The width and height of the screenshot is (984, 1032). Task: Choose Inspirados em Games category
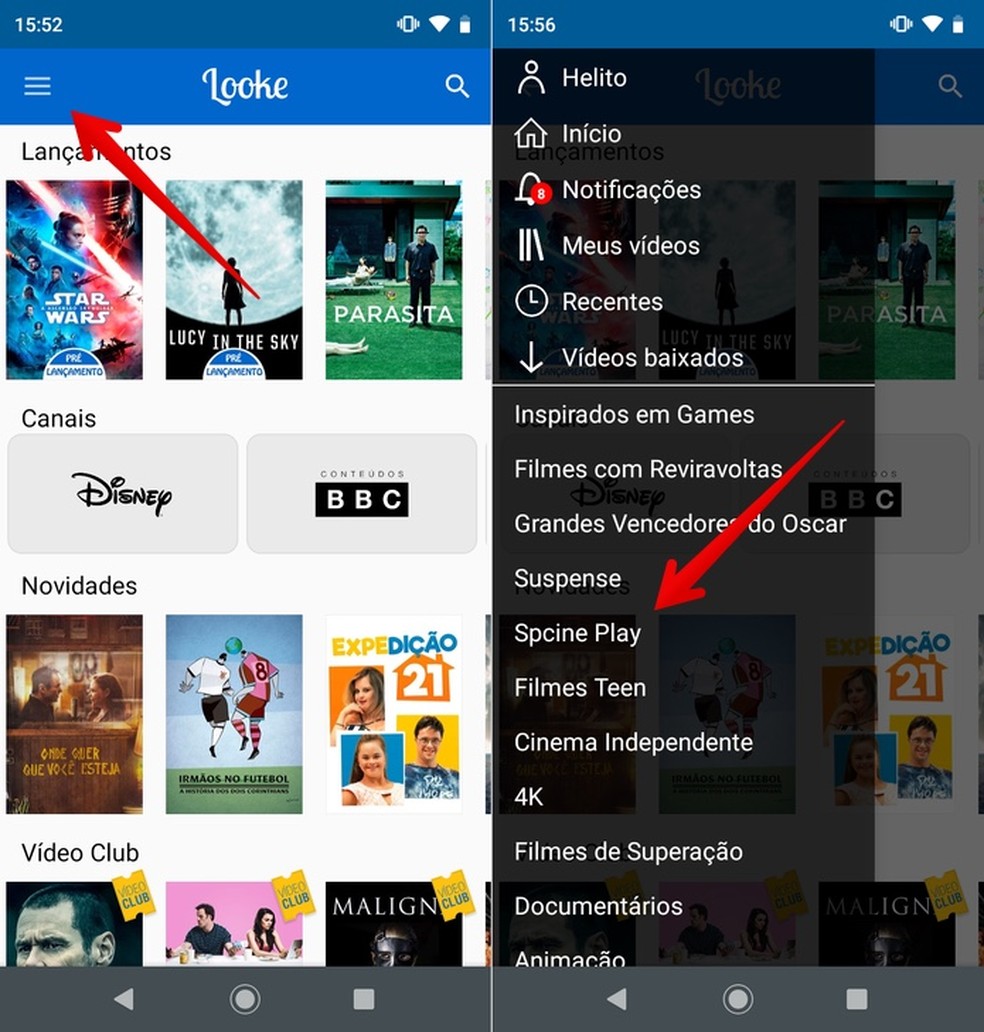pos(634,415)
